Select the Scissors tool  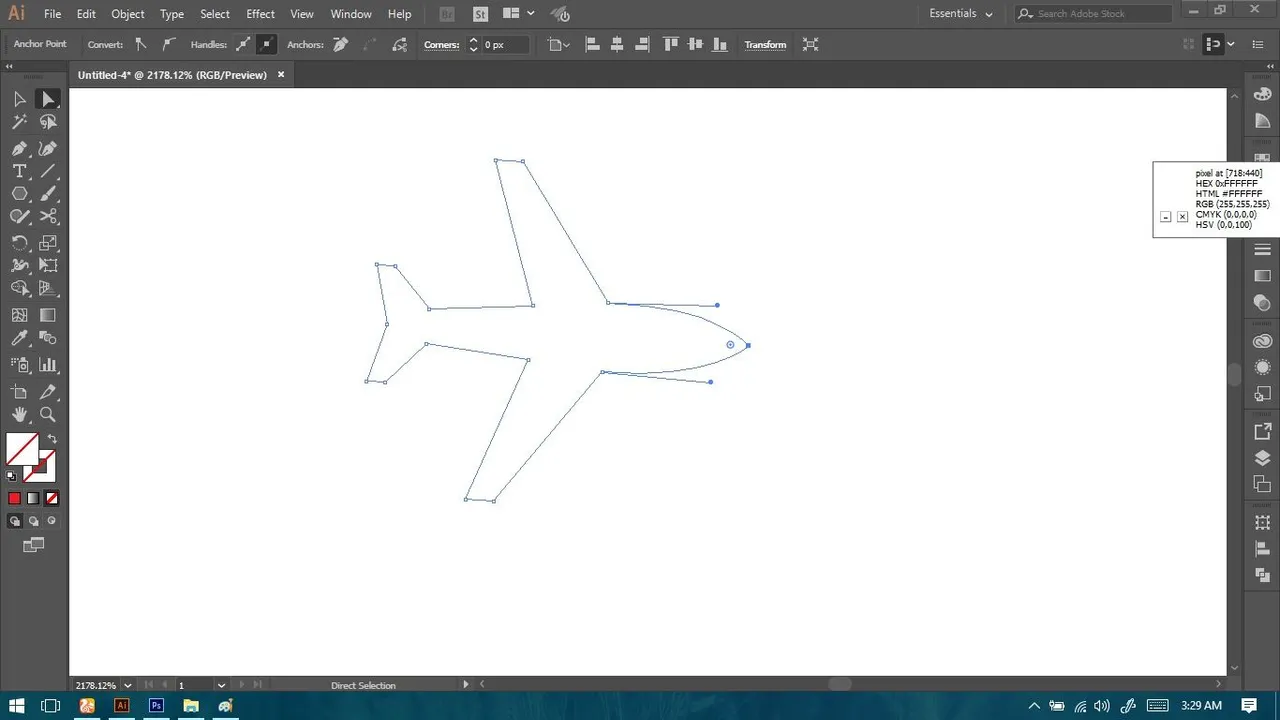click(x=47, y=217)
